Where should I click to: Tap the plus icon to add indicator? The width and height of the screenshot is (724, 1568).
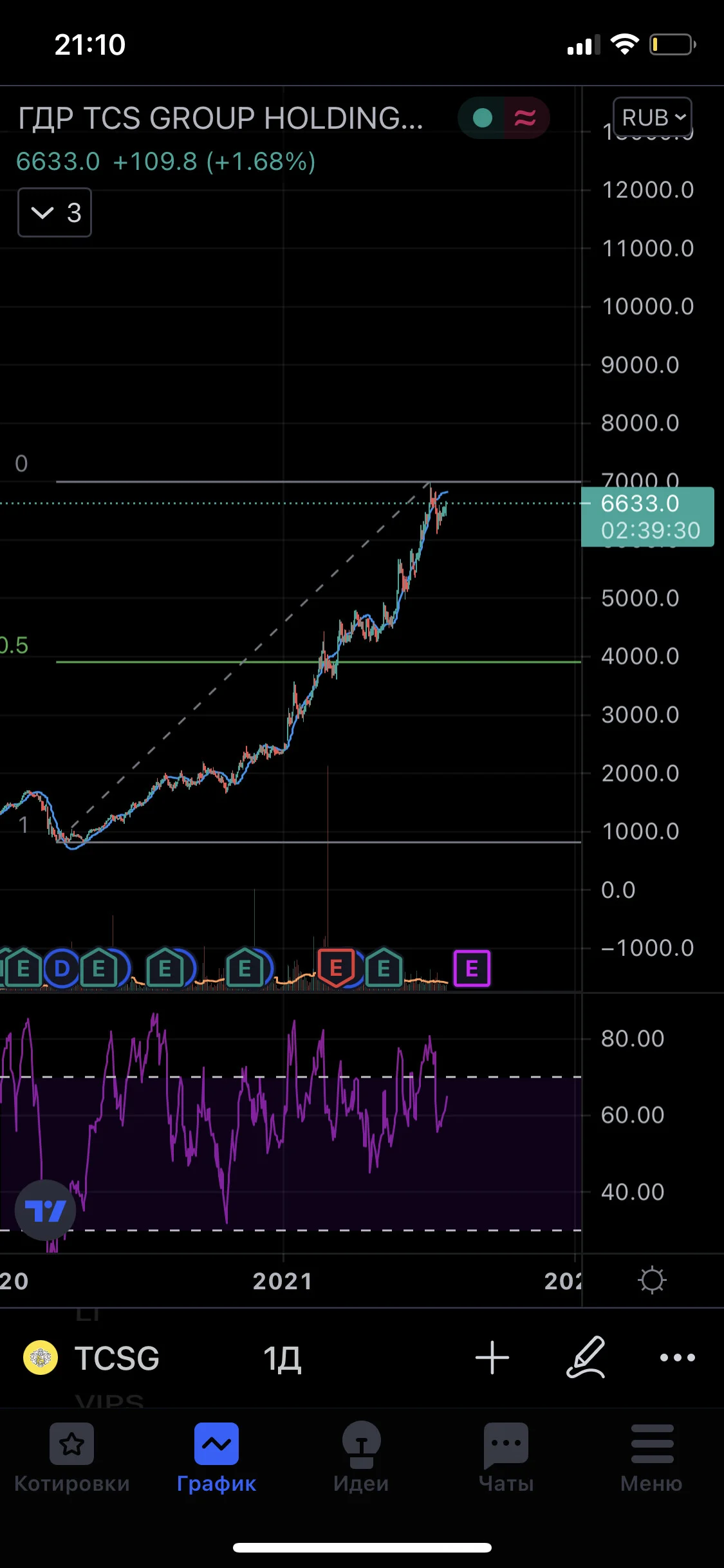pos(492,1357)
